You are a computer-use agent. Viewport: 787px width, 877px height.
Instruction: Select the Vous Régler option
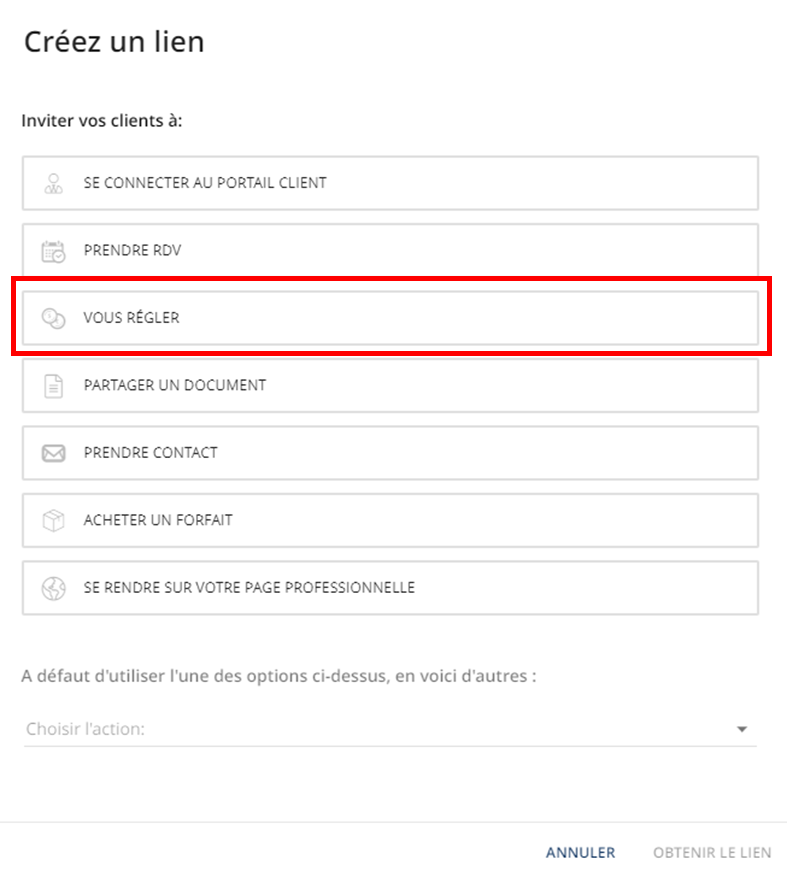point(390,318)
